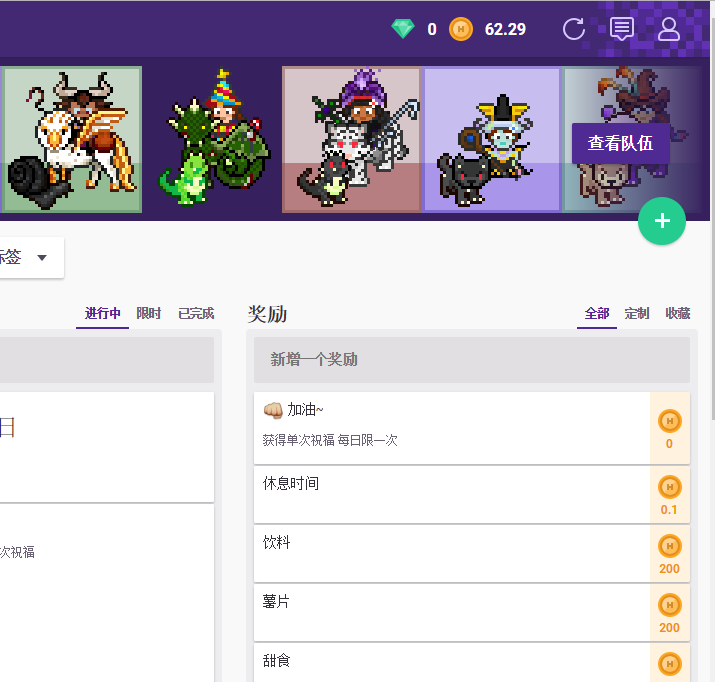Click the 200 price under 薯片

(669, 628)
